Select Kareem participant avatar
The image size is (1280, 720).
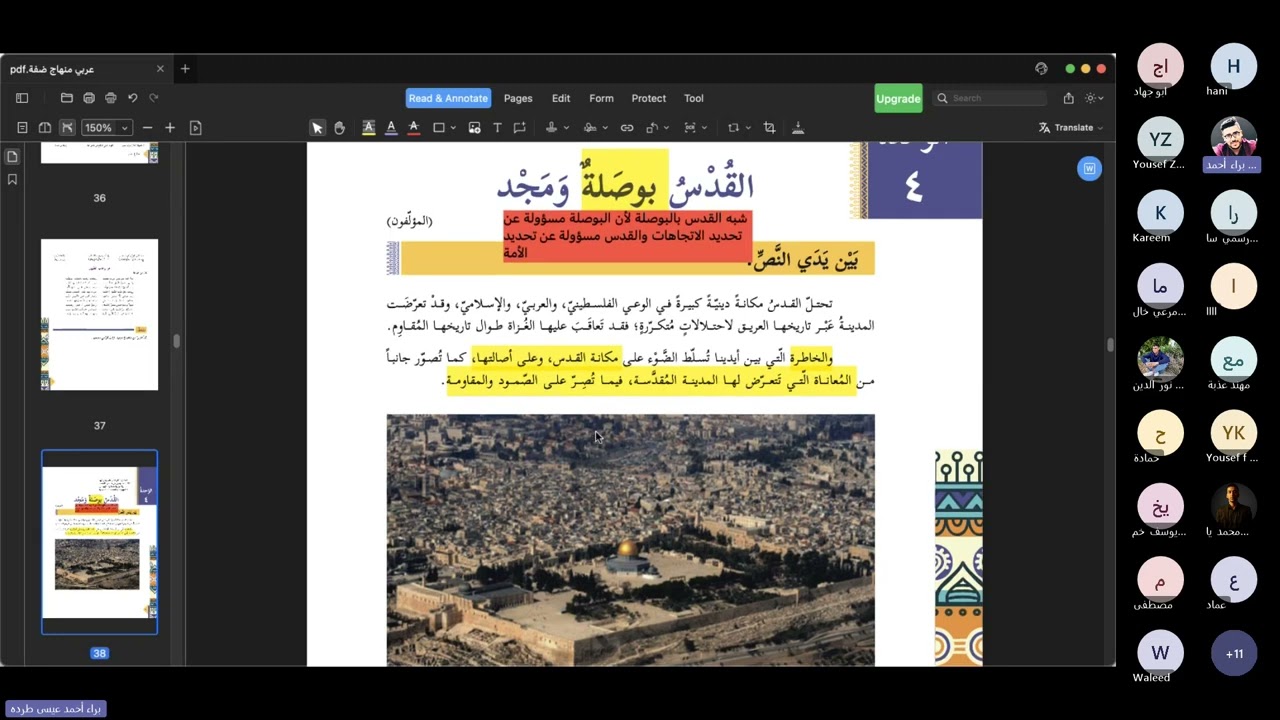[x=1160, y=213]
